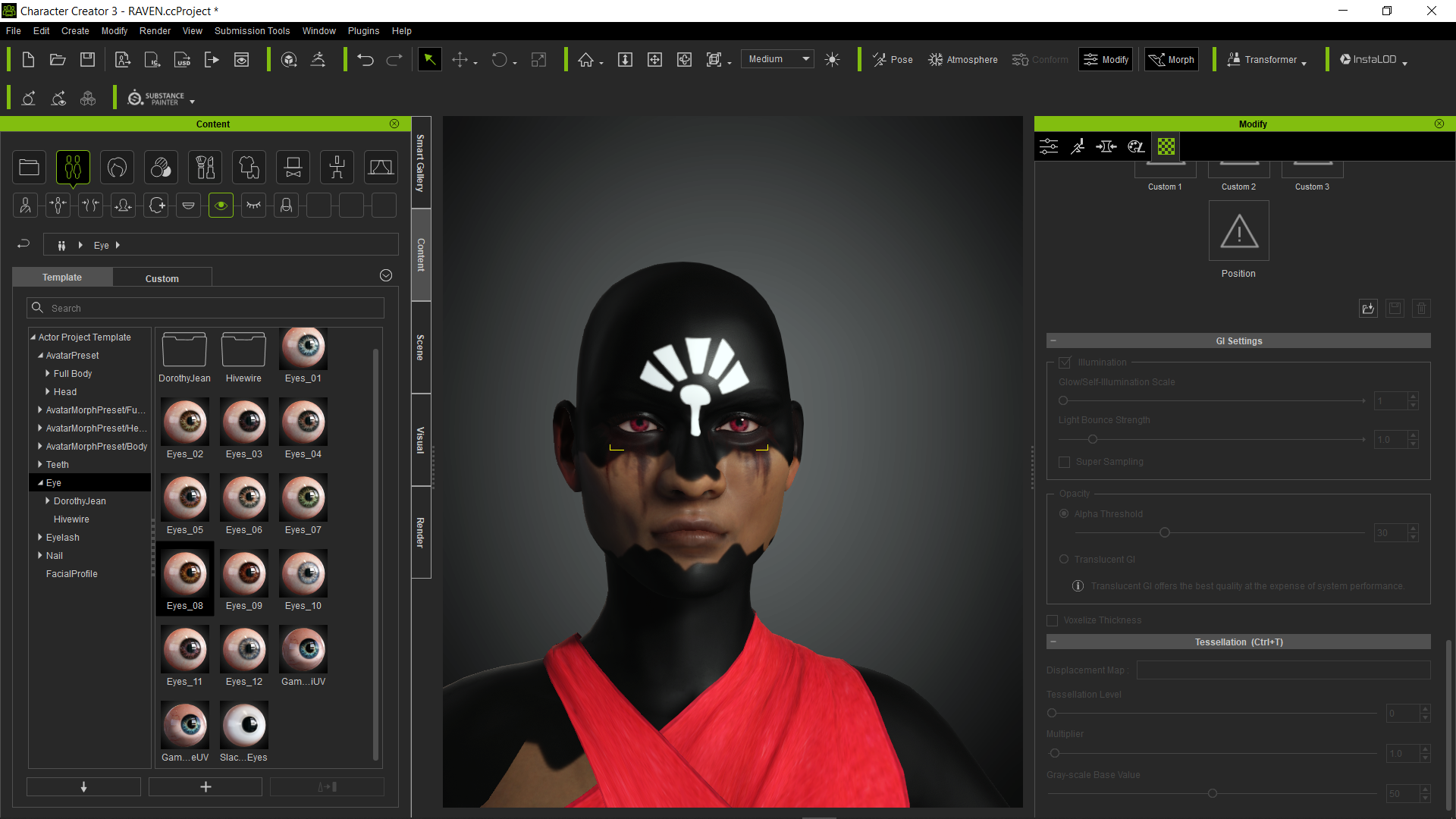
Task: Expand the Full Body tree node
Action: (48, 374)
